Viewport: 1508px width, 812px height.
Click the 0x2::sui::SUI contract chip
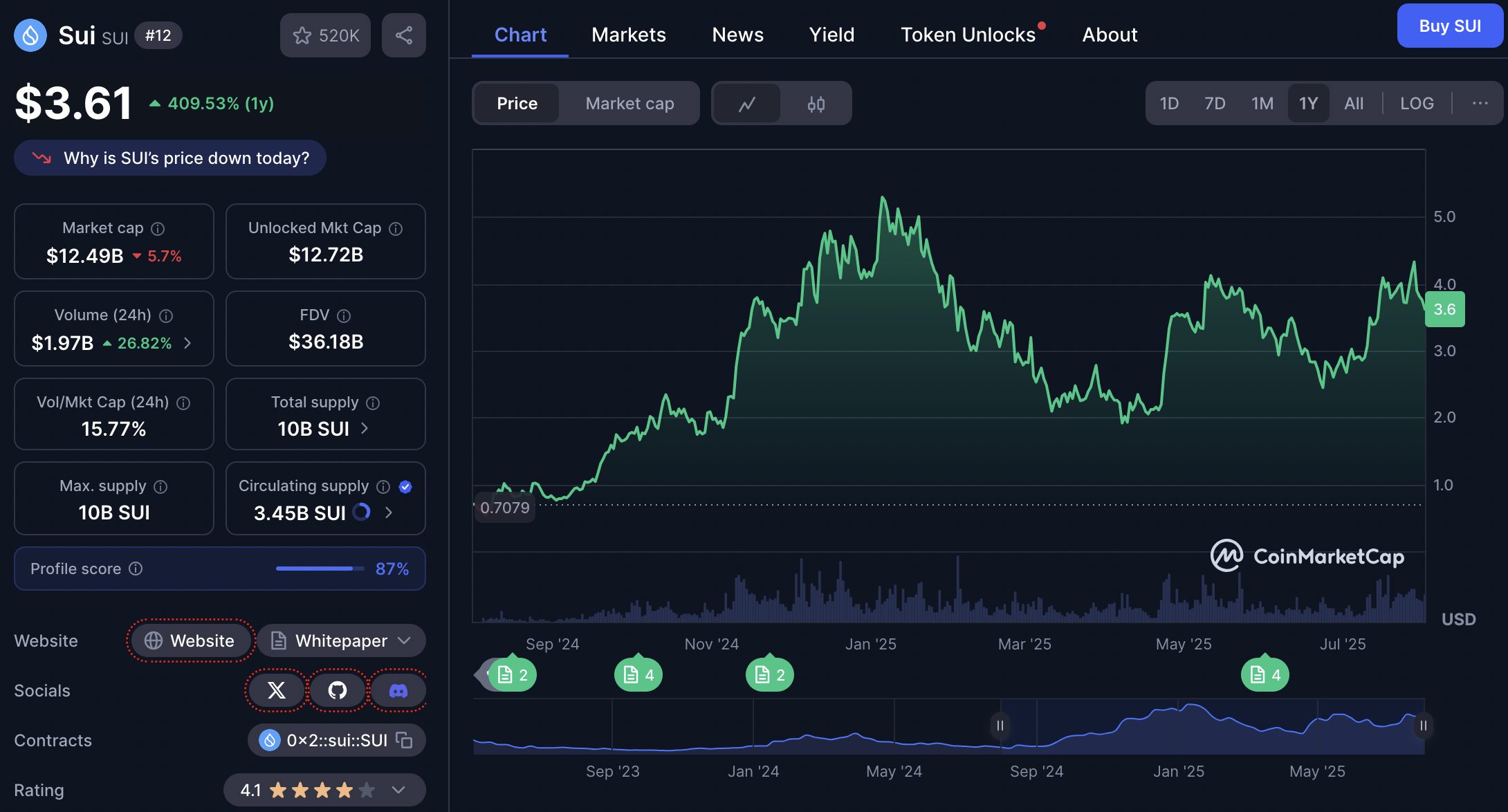pyautogui.click(x=337, y=740)
